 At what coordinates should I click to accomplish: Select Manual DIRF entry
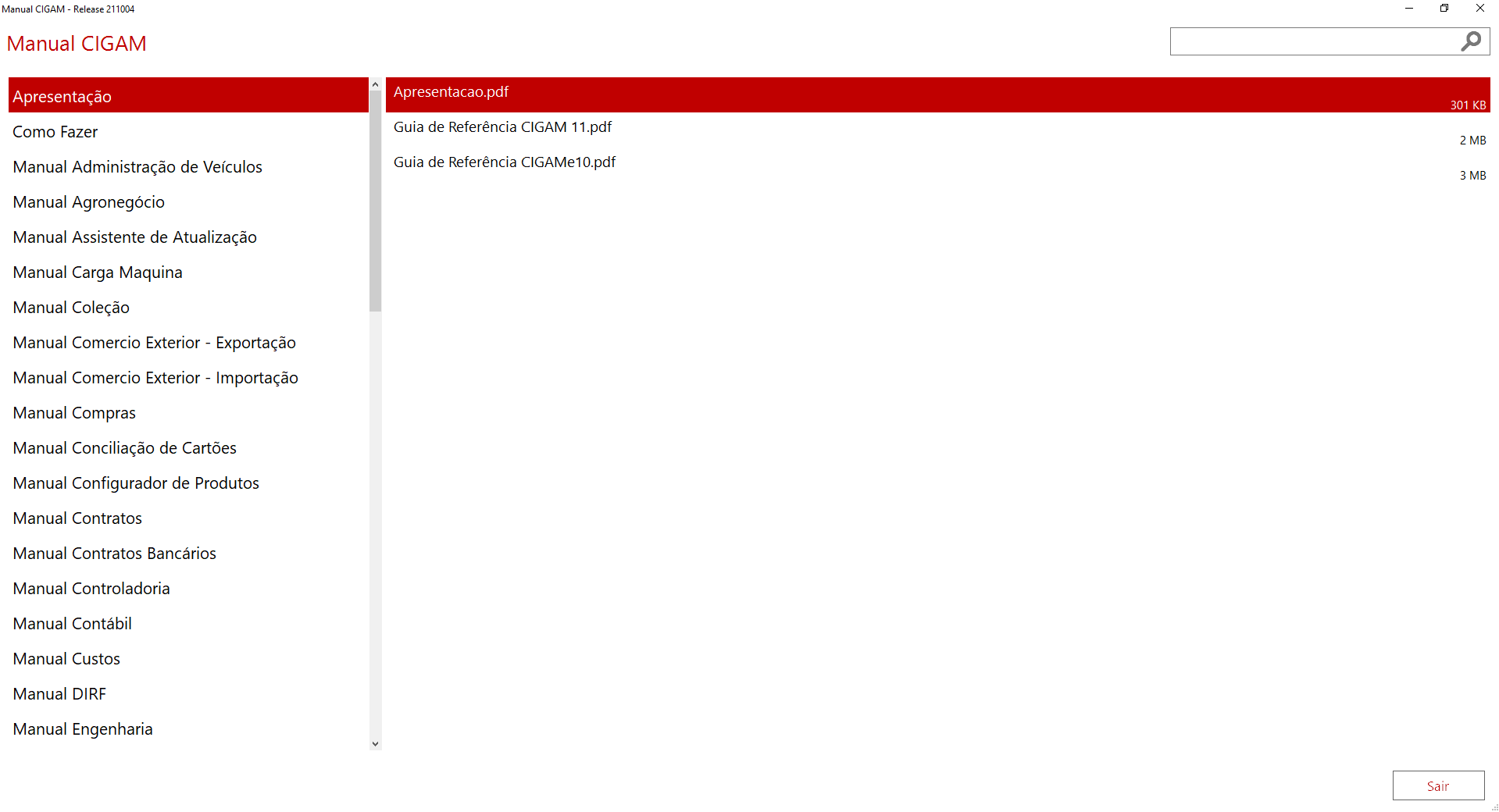(x=188, y=693)
